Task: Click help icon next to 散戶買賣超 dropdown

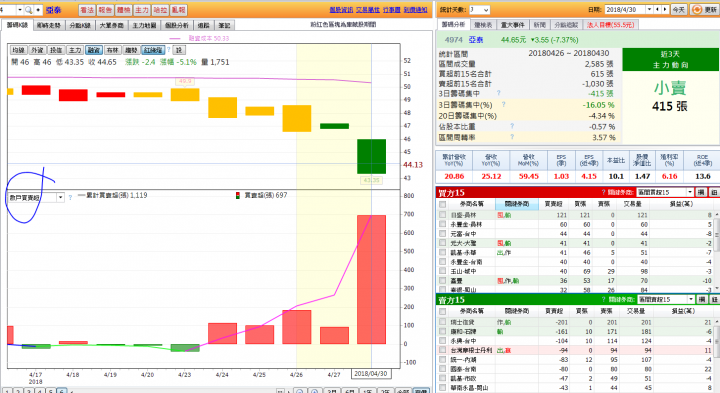Action: 70,197
